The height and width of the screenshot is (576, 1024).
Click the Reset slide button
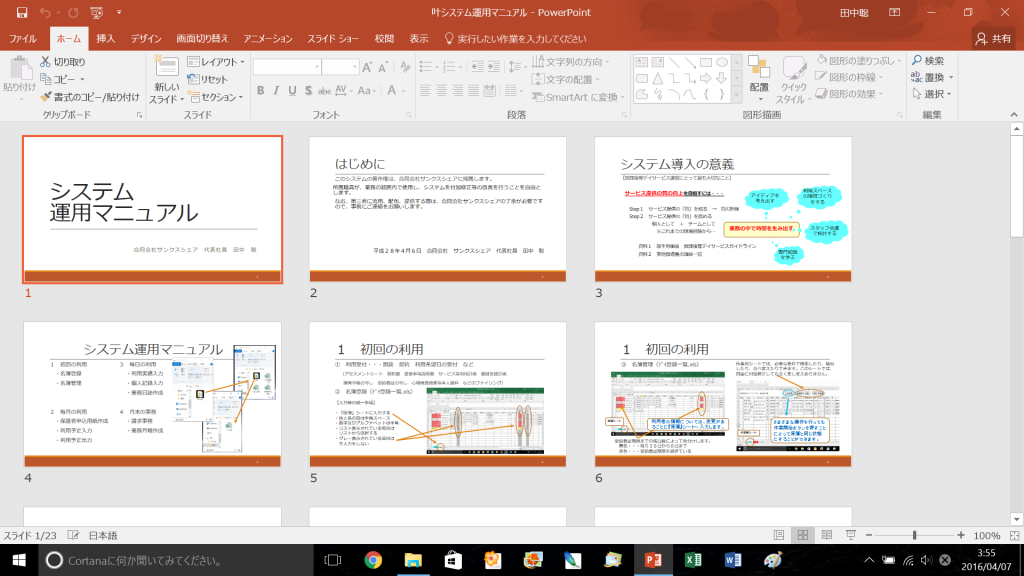(208, 79)
